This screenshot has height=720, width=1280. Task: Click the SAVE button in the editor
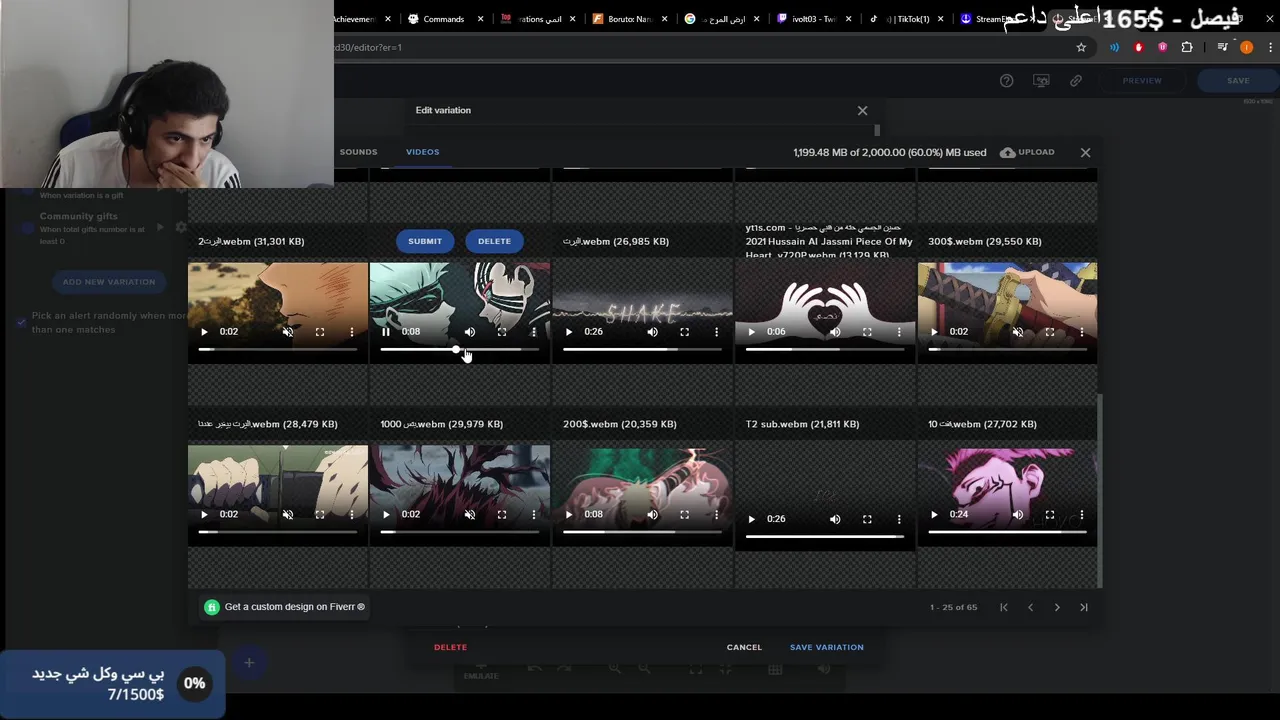pos(1238,81)
